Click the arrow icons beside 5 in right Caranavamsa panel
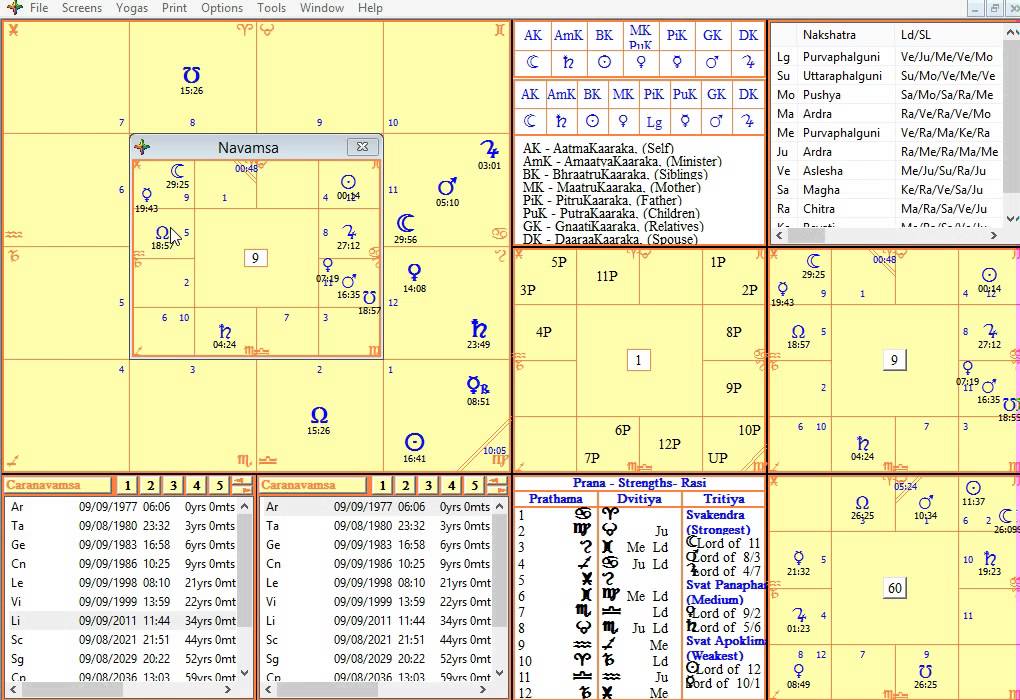Screen dimensions: 1020x700 click(x=496, y=485)
